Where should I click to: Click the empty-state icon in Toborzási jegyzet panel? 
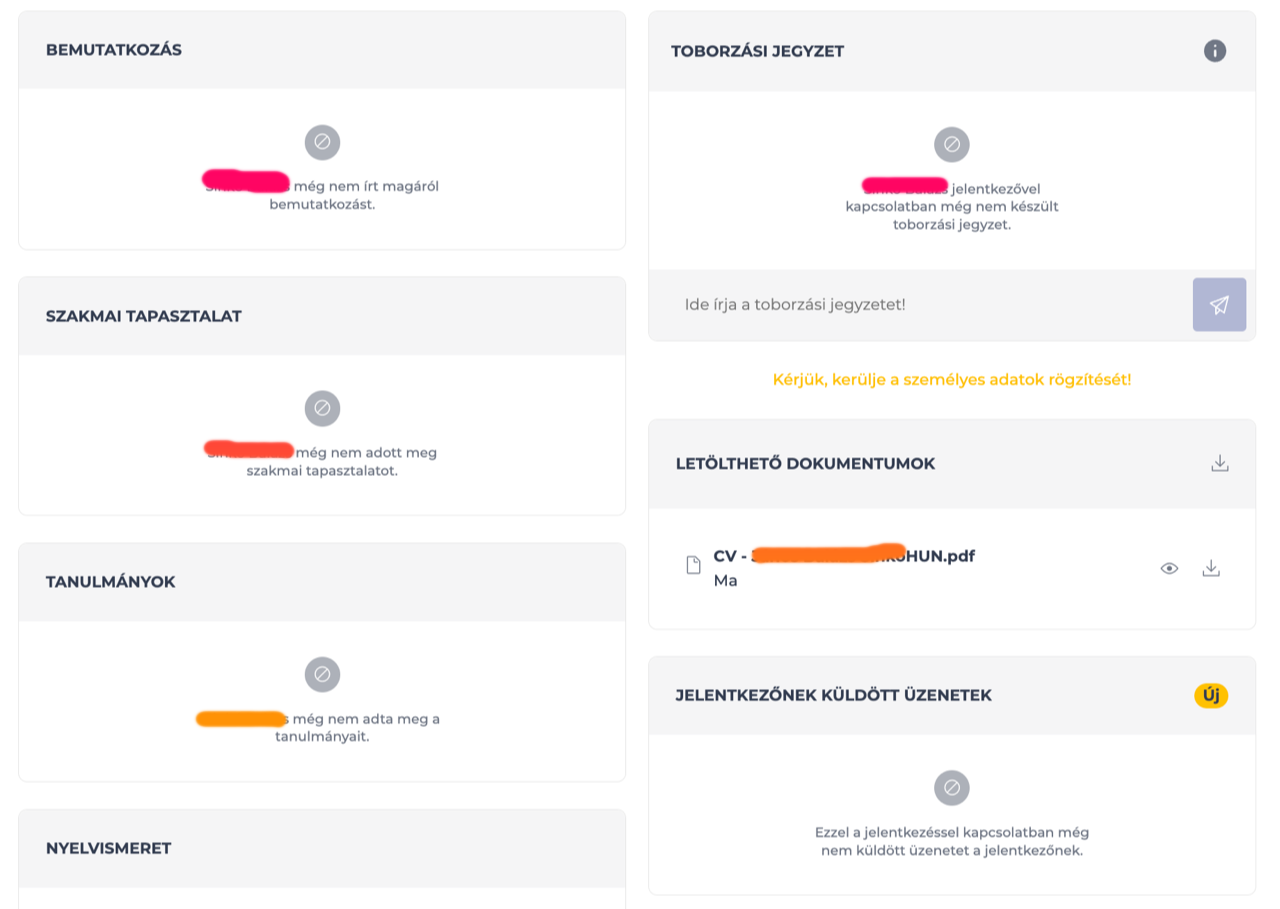pyautogui.click(x=952, y=144)
